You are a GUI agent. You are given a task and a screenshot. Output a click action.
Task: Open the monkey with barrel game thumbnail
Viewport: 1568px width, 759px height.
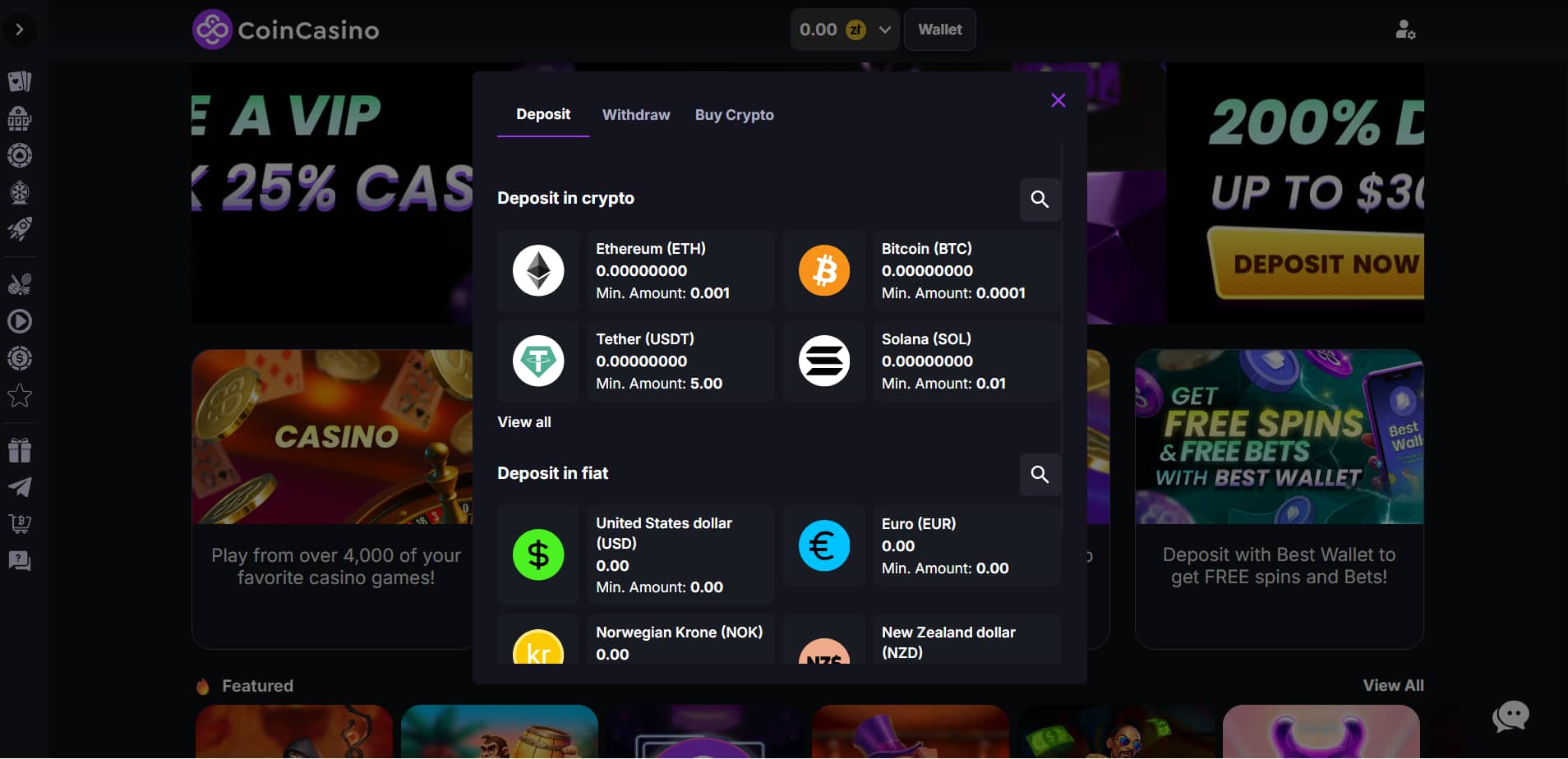pos(500,731)
